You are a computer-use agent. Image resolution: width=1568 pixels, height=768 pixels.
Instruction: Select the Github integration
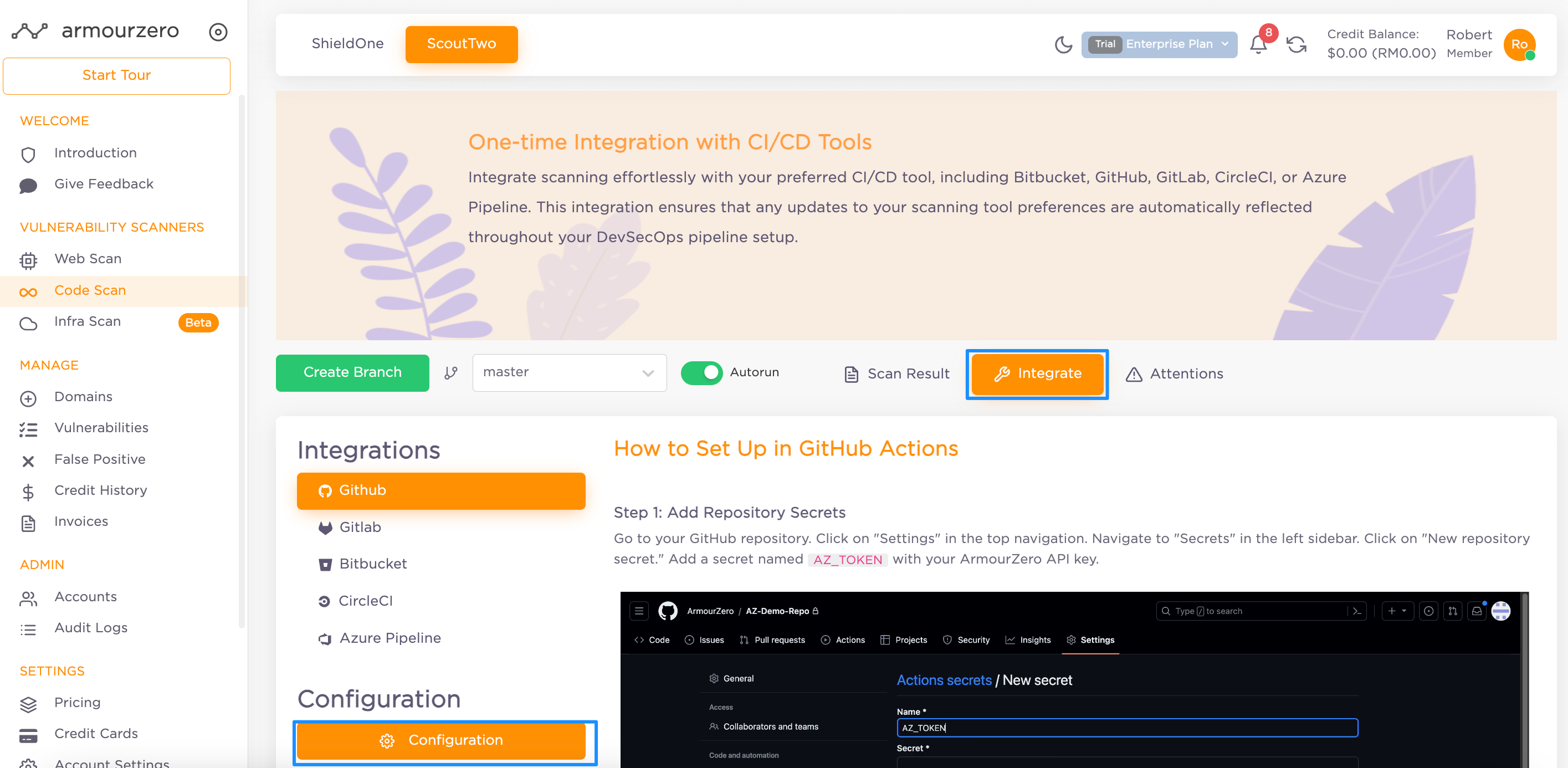coord(440,490)
